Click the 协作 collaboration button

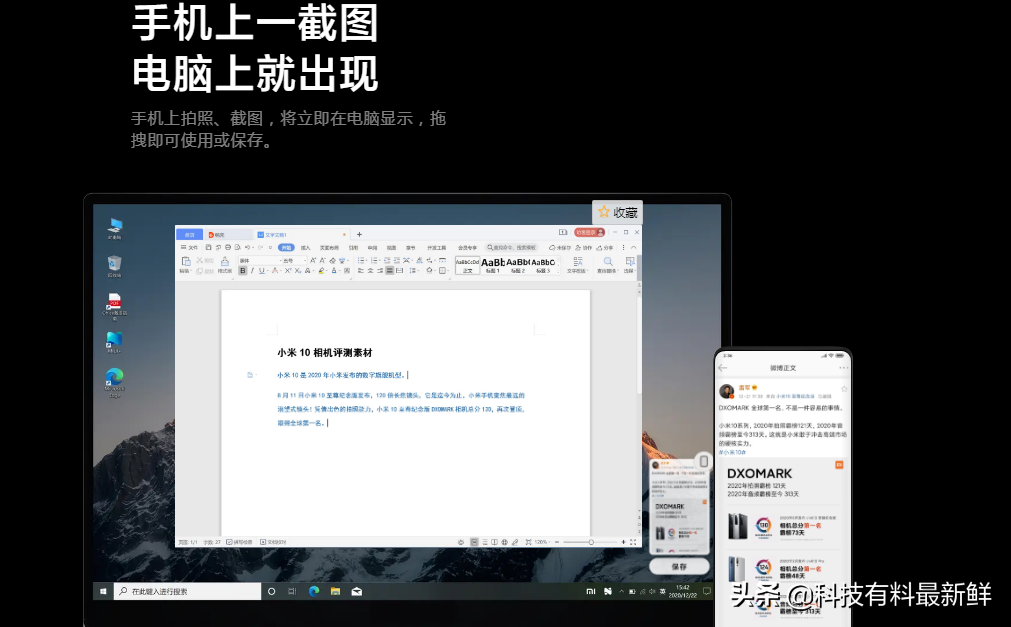click(584, 248)
